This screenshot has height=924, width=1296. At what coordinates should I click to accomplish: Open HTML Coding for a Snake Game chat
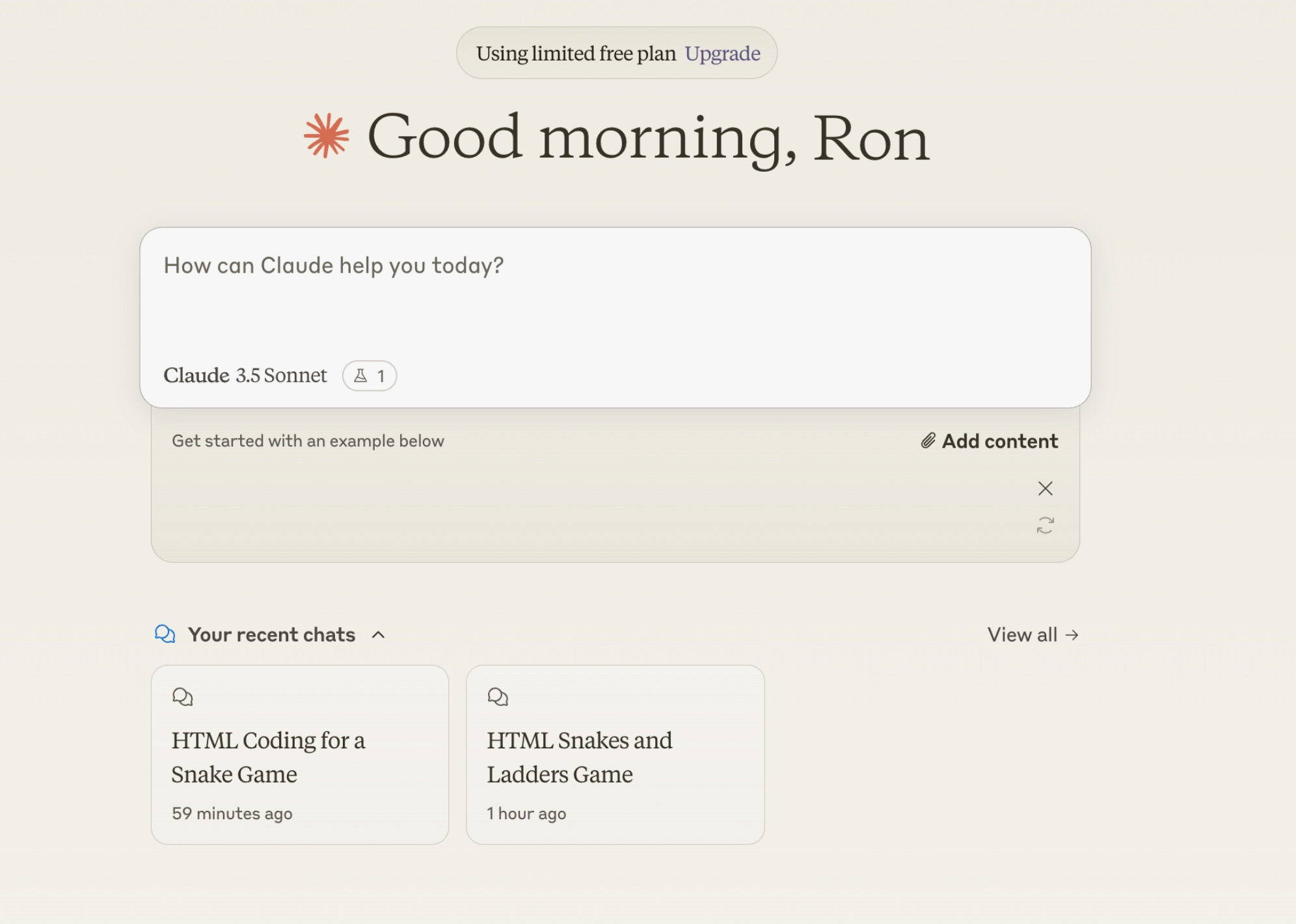click(300, 755)
